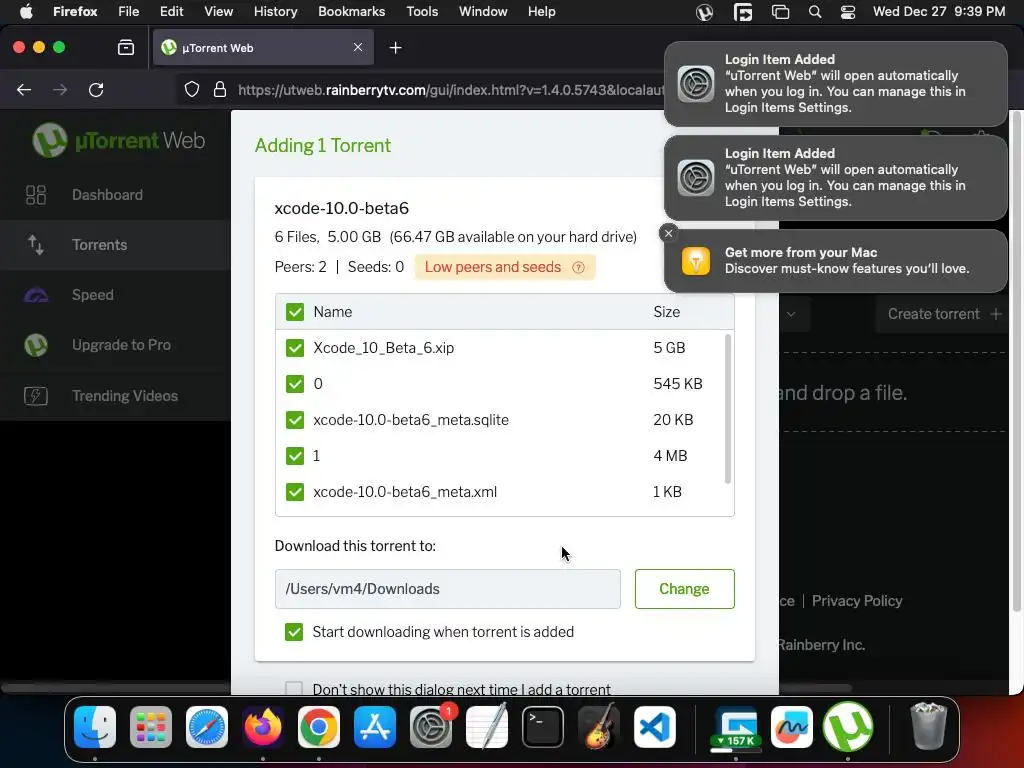Screen dimensions: 1024x768
Task: Open GarageBand from the Dock
Action: [x=599, y=727]
